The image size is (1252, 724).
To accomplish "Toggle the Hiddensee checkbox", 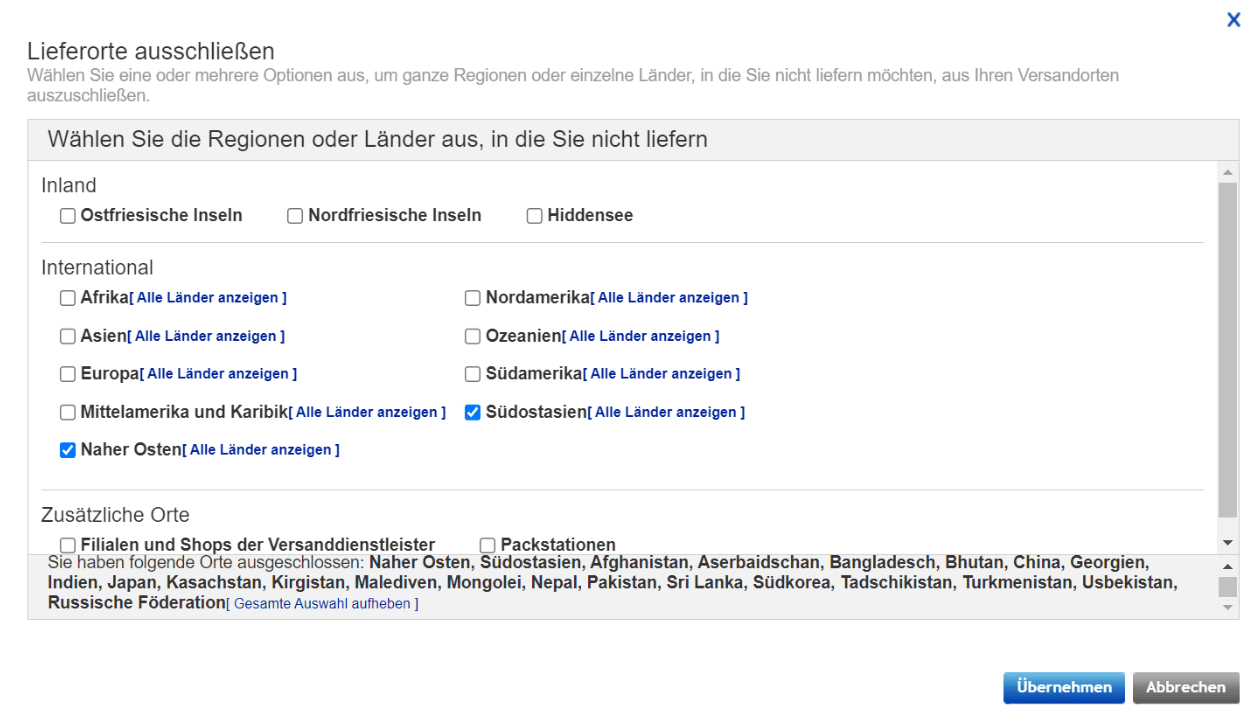I will 534,215.
